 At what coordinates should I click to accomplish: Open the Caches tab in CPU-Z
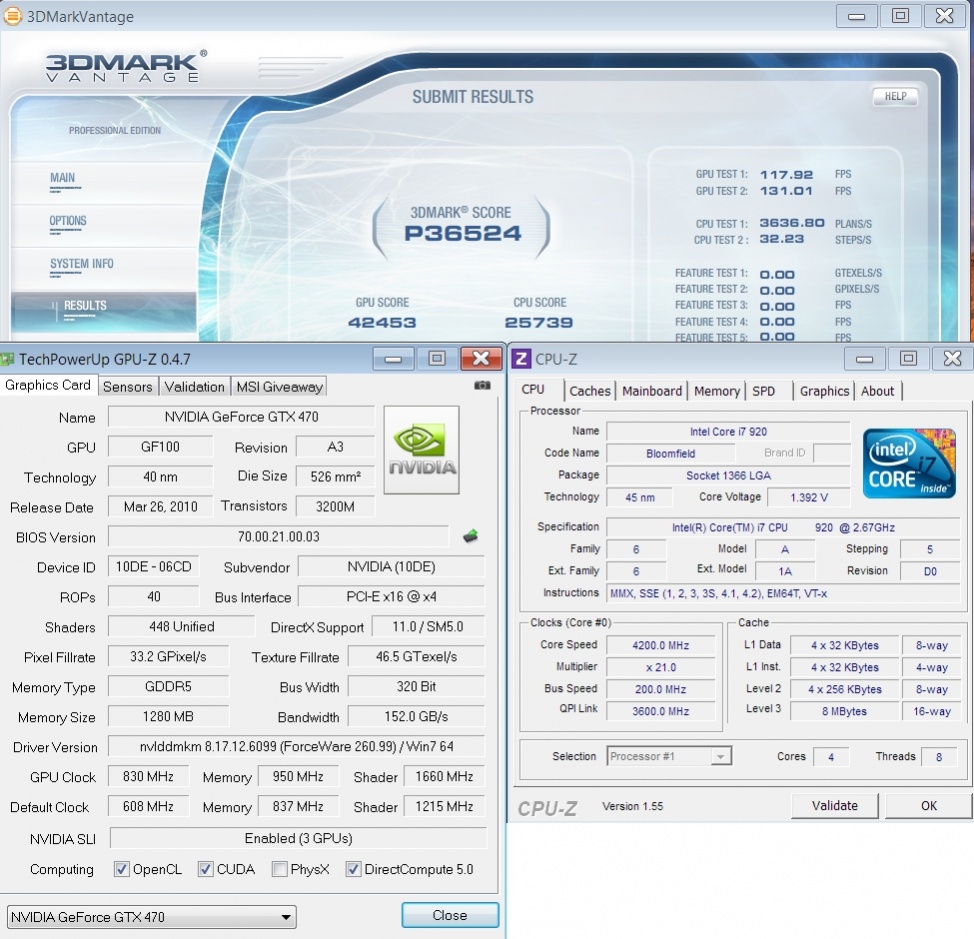(589, 391)
